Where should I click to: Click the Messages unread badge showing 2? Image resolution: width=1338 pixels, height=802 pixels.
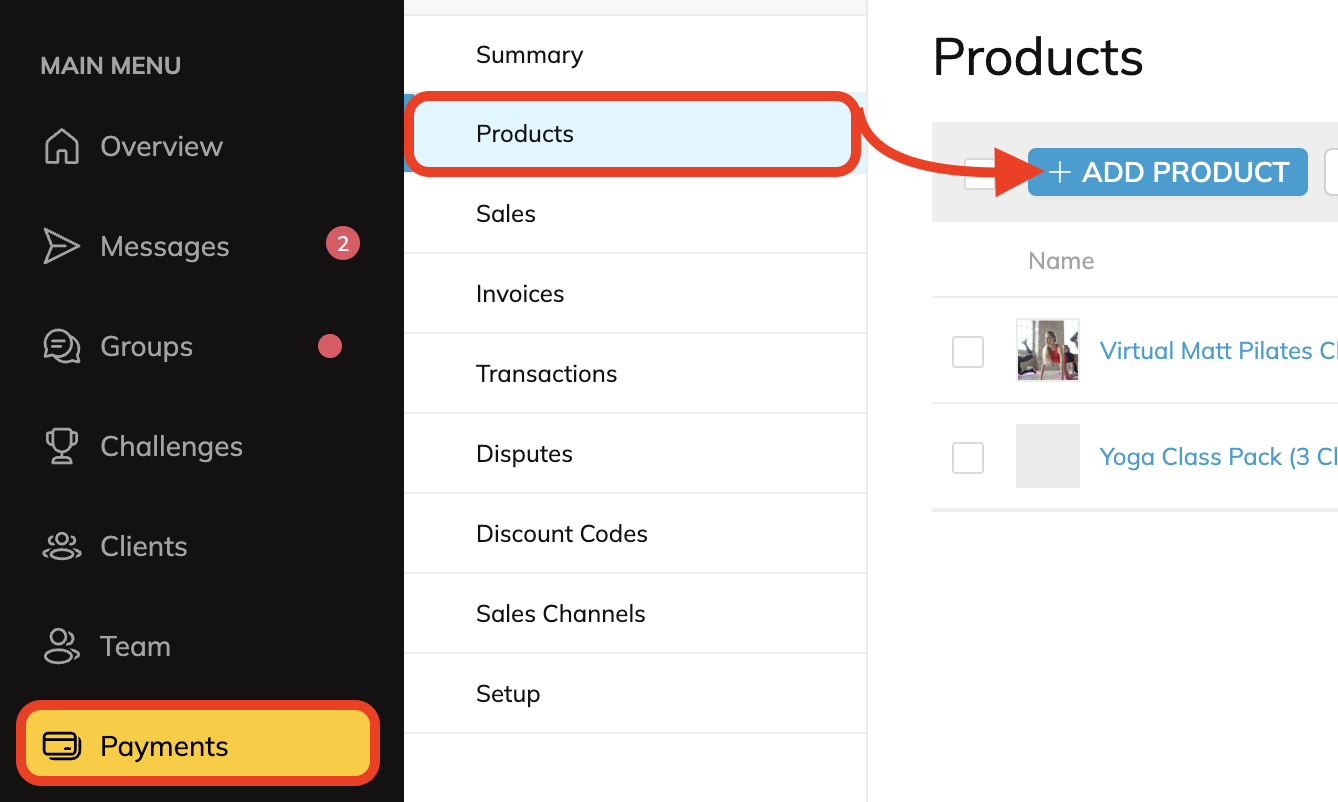tap(343, 244)
